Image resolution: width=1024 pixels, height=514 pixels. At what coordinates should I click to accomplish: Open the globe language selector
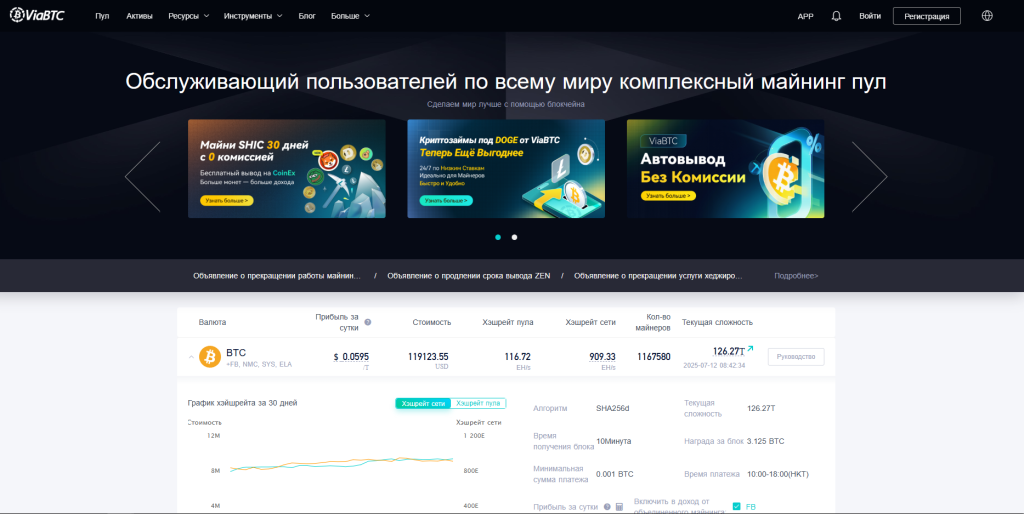(x=987, y=16)
